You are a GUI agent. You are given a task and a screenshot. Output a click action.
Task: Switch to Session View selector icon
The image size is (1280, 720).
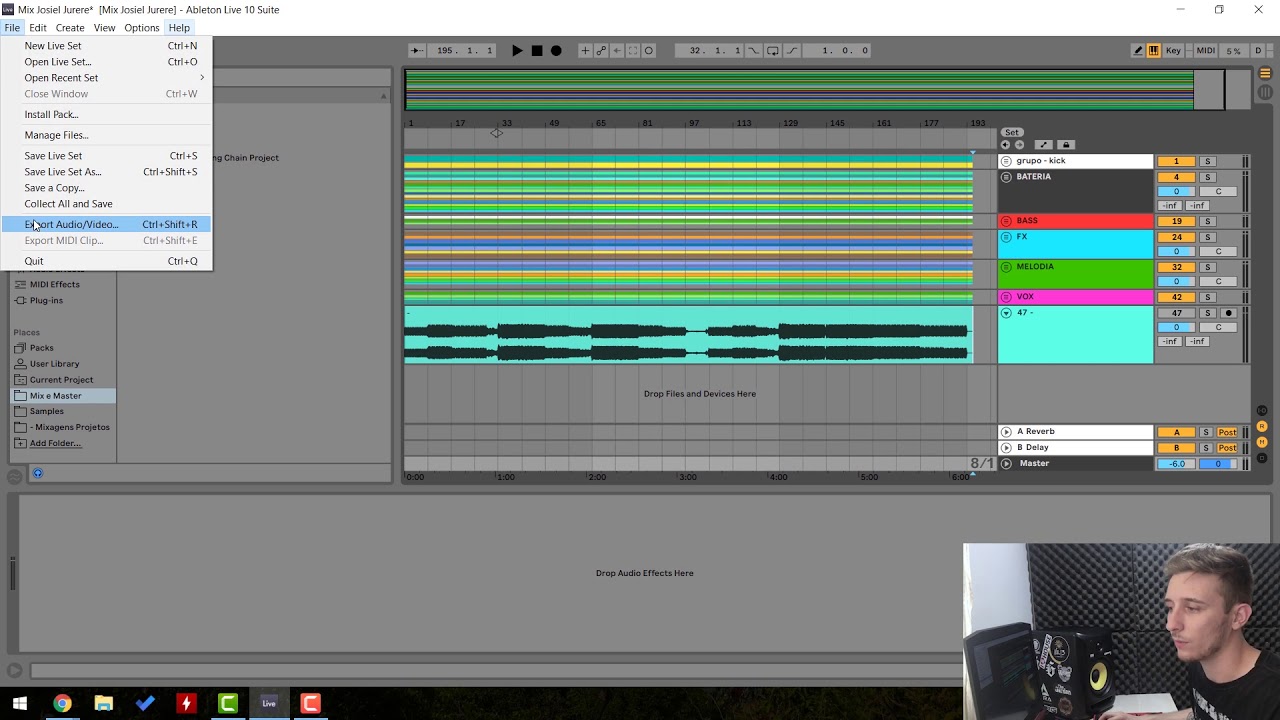coord(1265,92)
